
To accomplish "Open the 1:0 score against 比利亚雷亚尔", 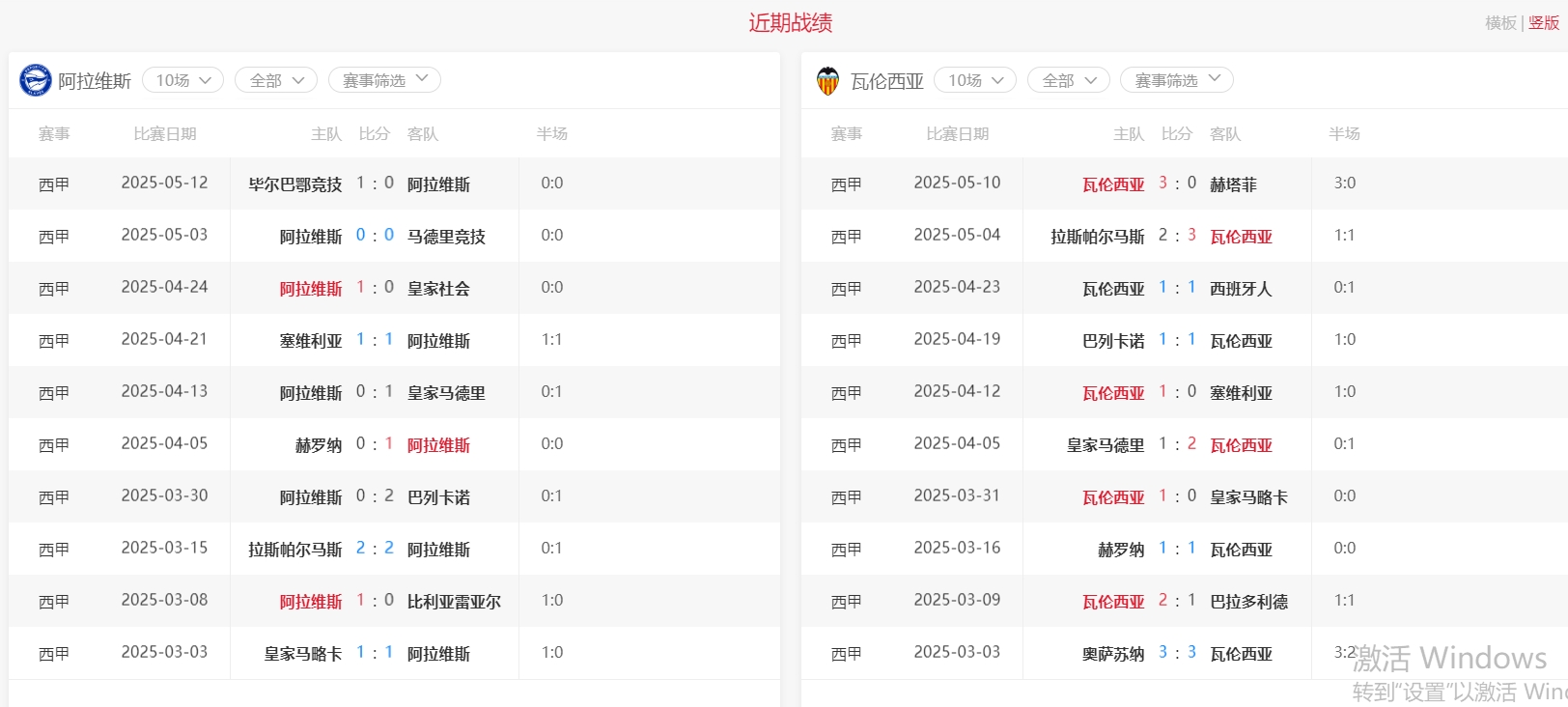I will (375, 601).
